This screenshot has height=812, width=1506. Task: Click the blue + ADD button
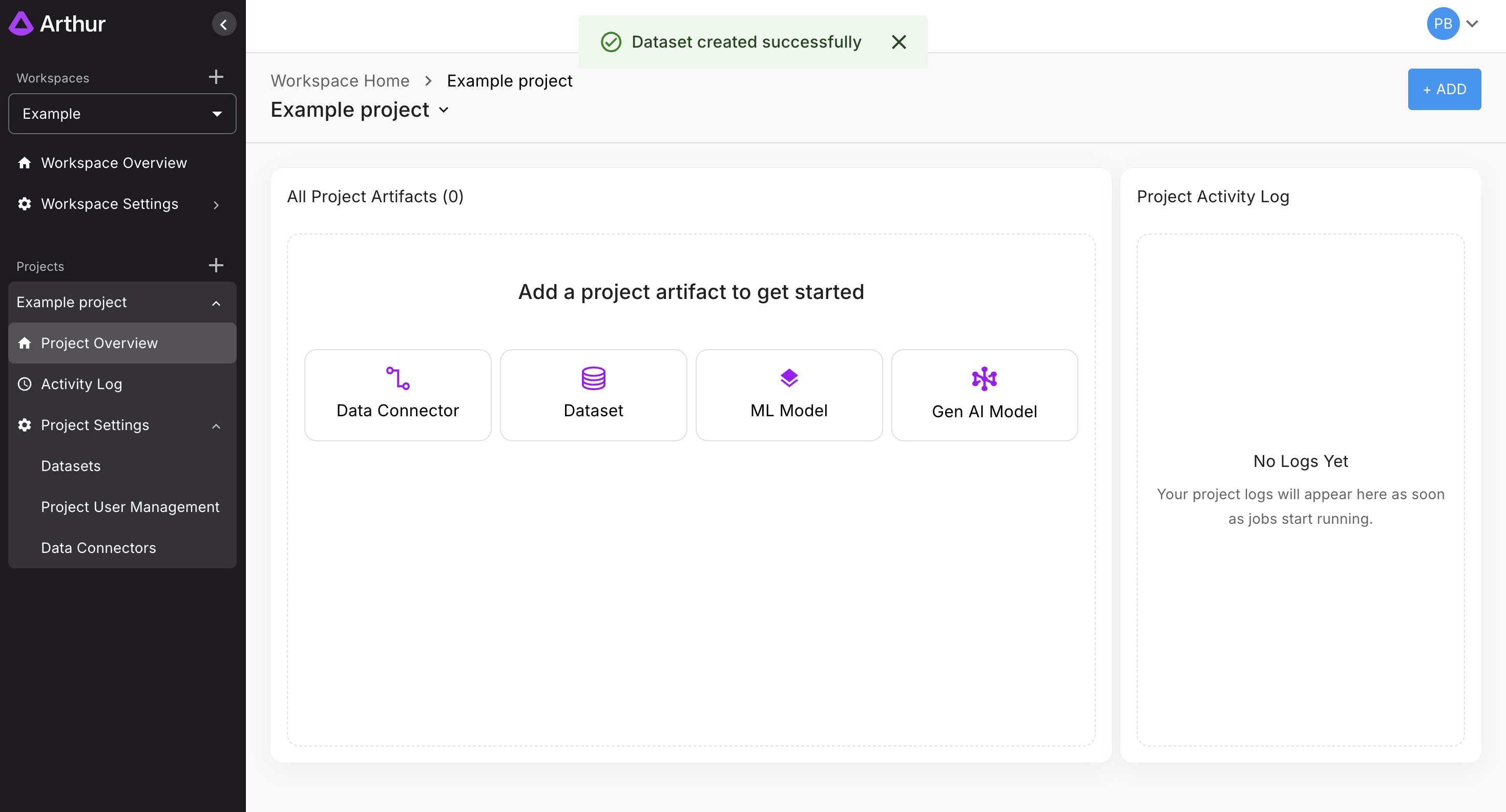coord(1444,90)
